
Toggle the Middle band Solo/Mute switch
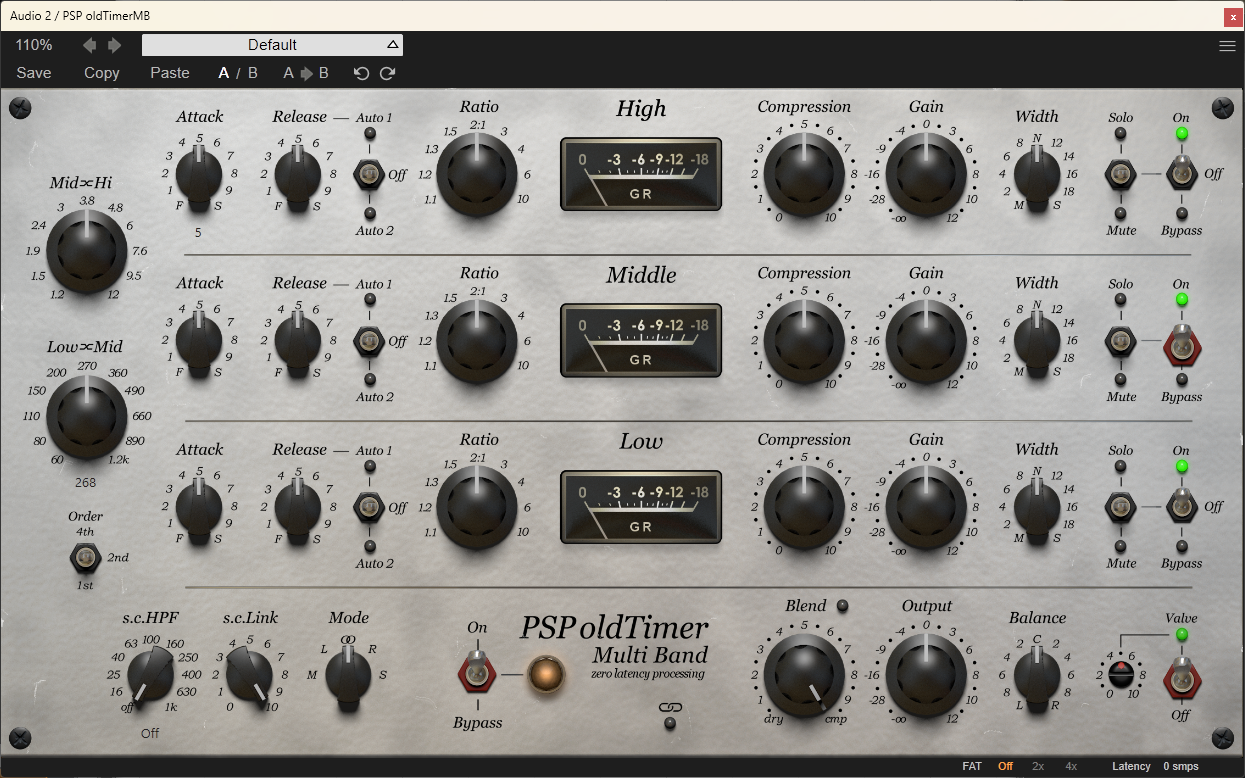[x=1121, y=341]
